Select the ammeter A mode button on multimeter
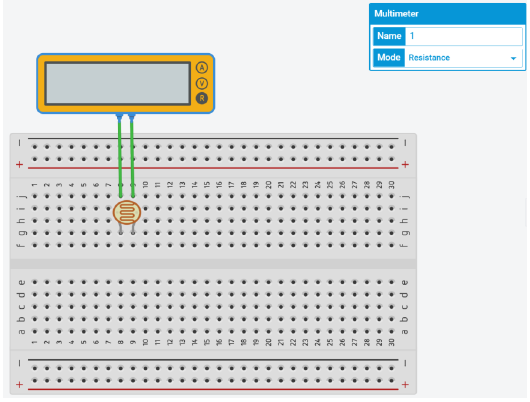The width and height of the screenshot is (530, 402). (202, 68)
